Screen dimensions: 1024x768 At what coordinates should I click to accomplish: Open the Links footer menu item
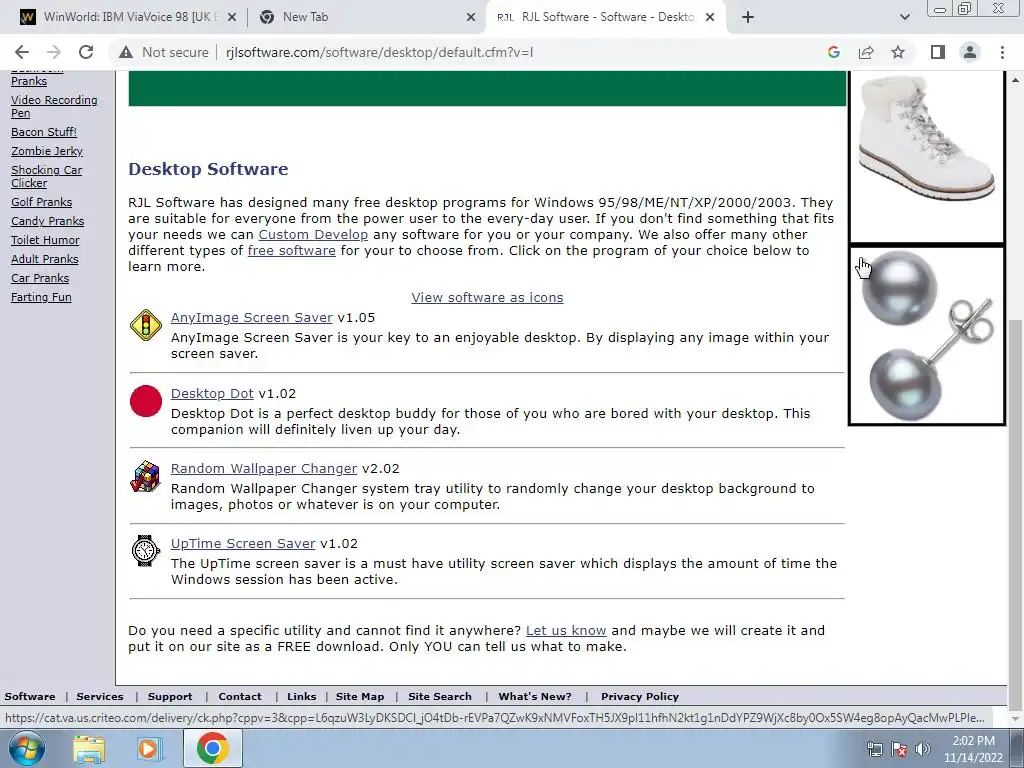[x=302, y=697]
